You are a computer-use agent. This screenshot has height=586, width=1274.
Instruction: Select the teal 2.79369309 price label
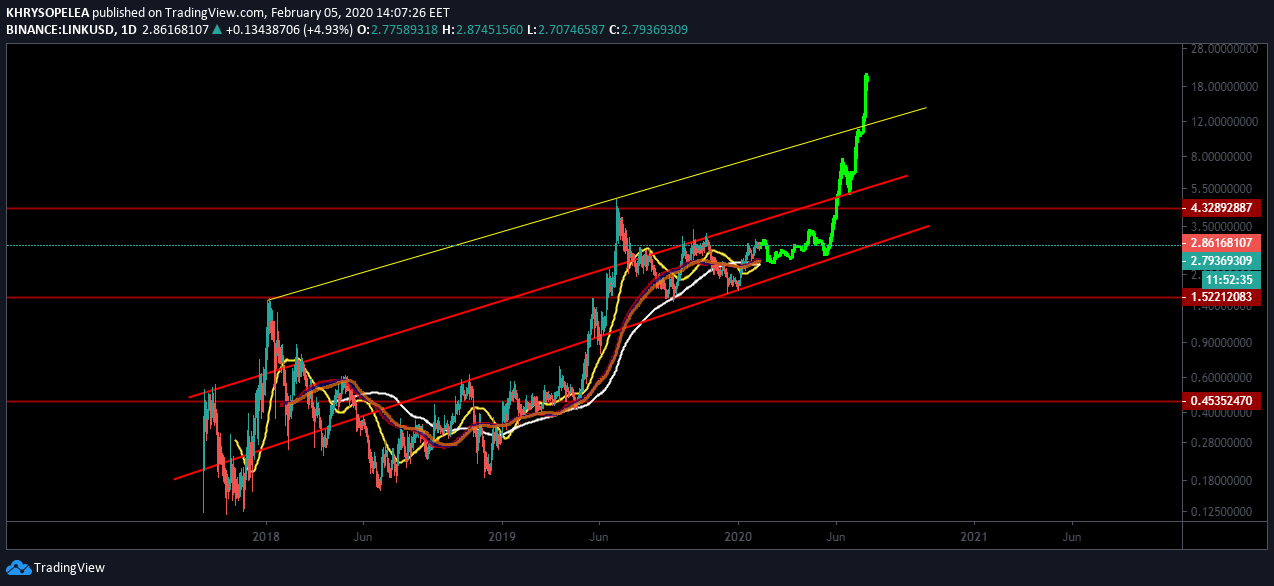coord(1222,261)
